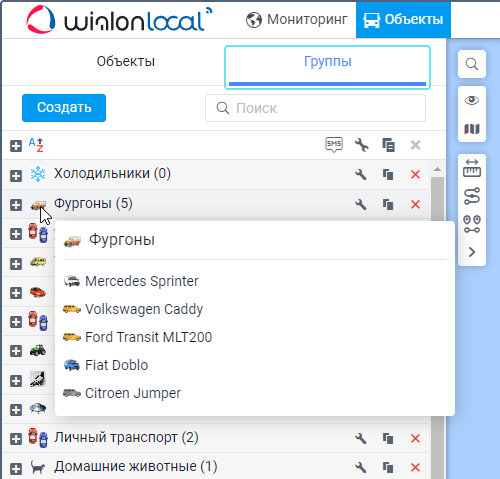Open the map layers icon
The height and width of the screenshot is (479, 500).
tap(472, 129)
